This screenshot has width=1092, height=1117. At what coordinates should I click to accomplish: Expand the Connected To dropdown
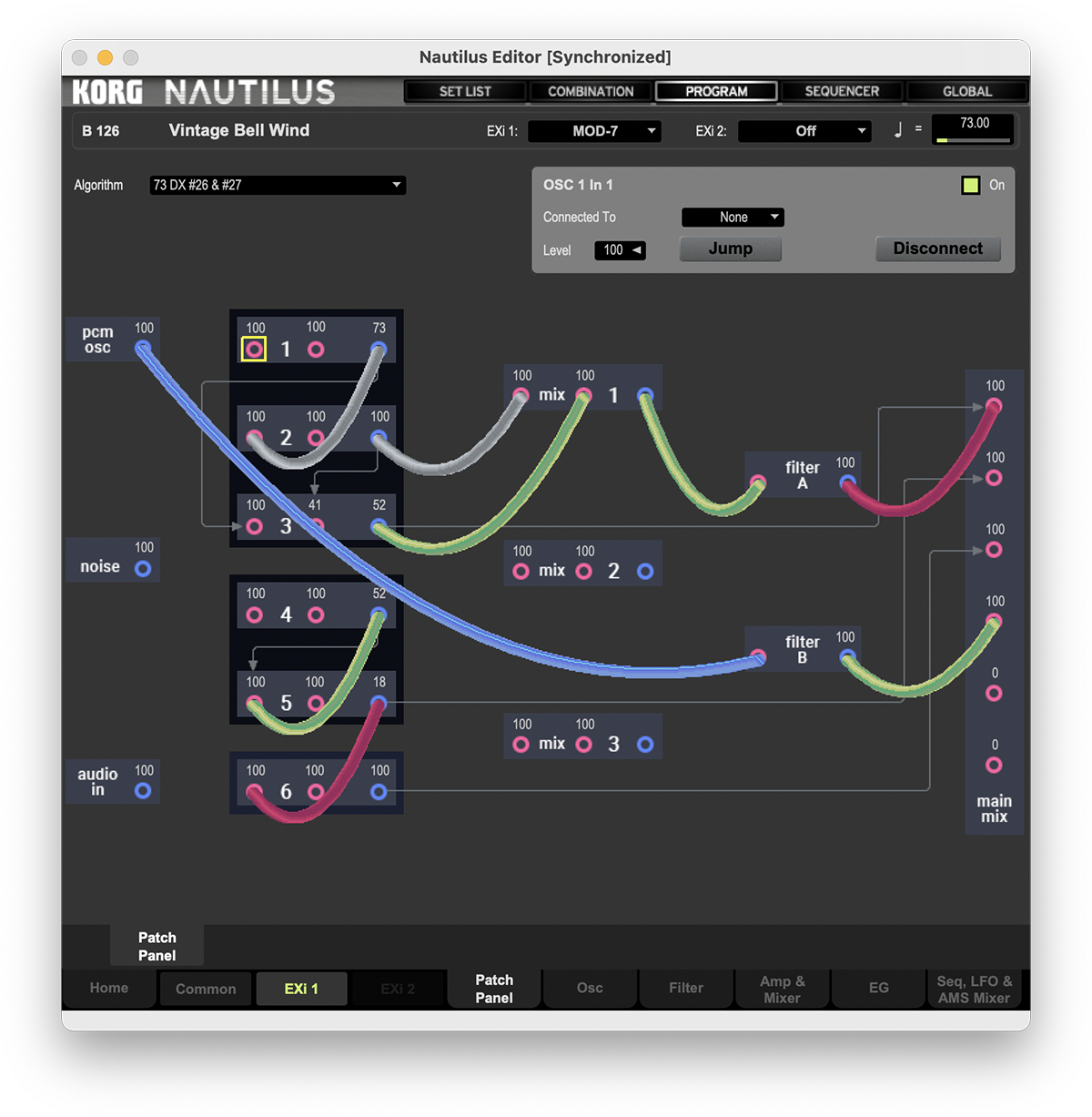coord(733,218)
